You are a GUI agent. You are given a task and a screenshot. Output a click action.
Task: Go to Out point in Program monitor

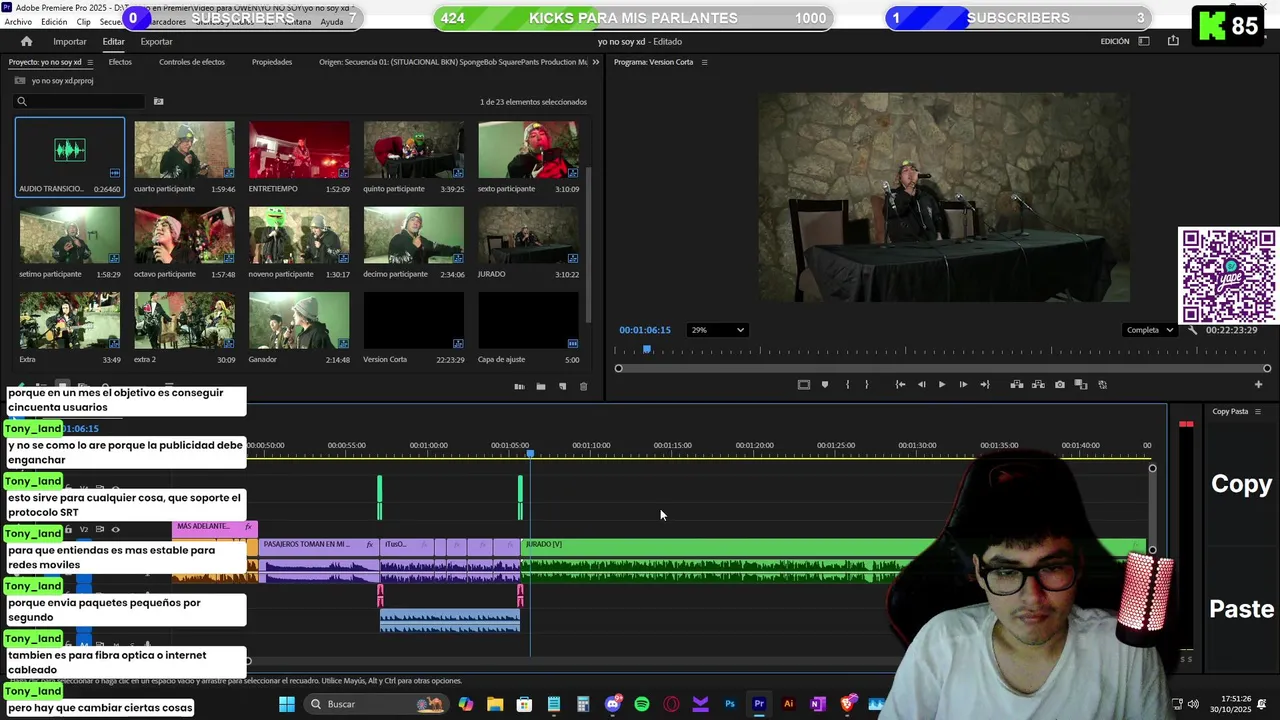point(985,384)
